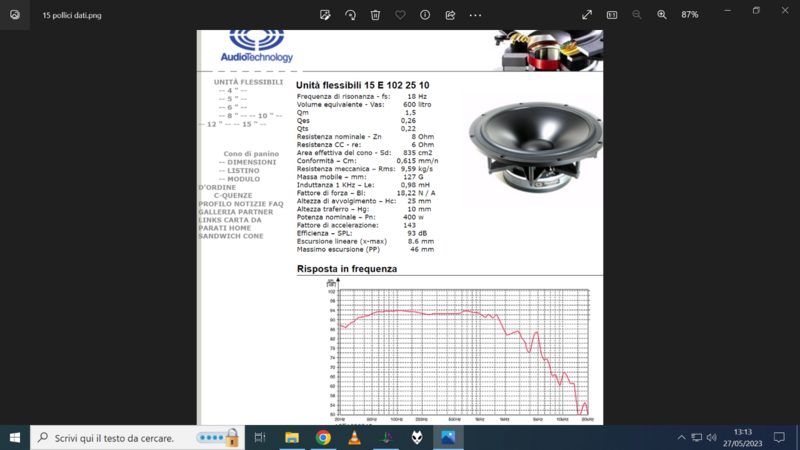This screenshot has width=800, height=450.
Task: Zoom out of the image
Action: click(x=637, y=15)
